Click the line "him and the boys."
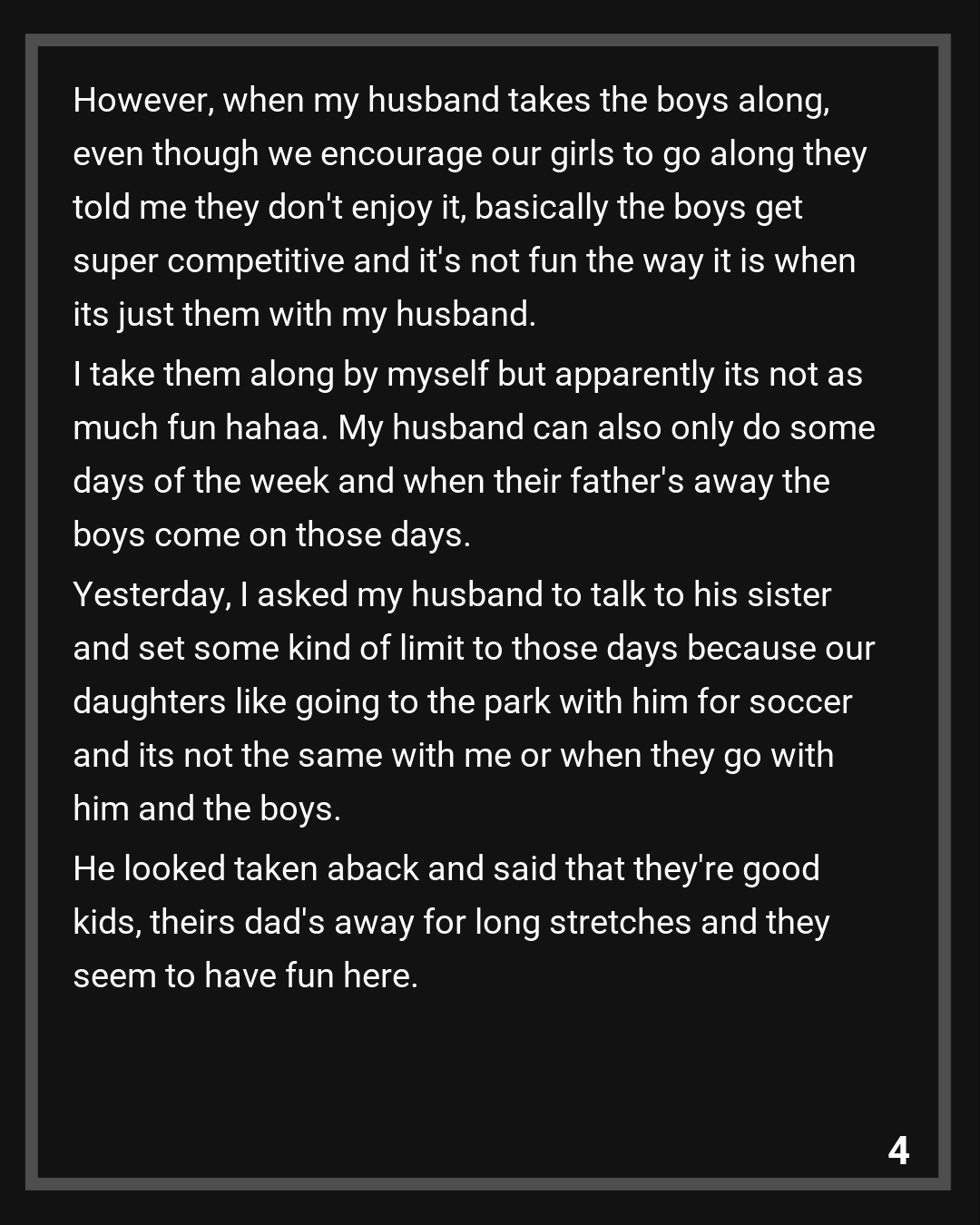Image resolution: width=980 pixels, height=1225 pixels. click(207, 809)
